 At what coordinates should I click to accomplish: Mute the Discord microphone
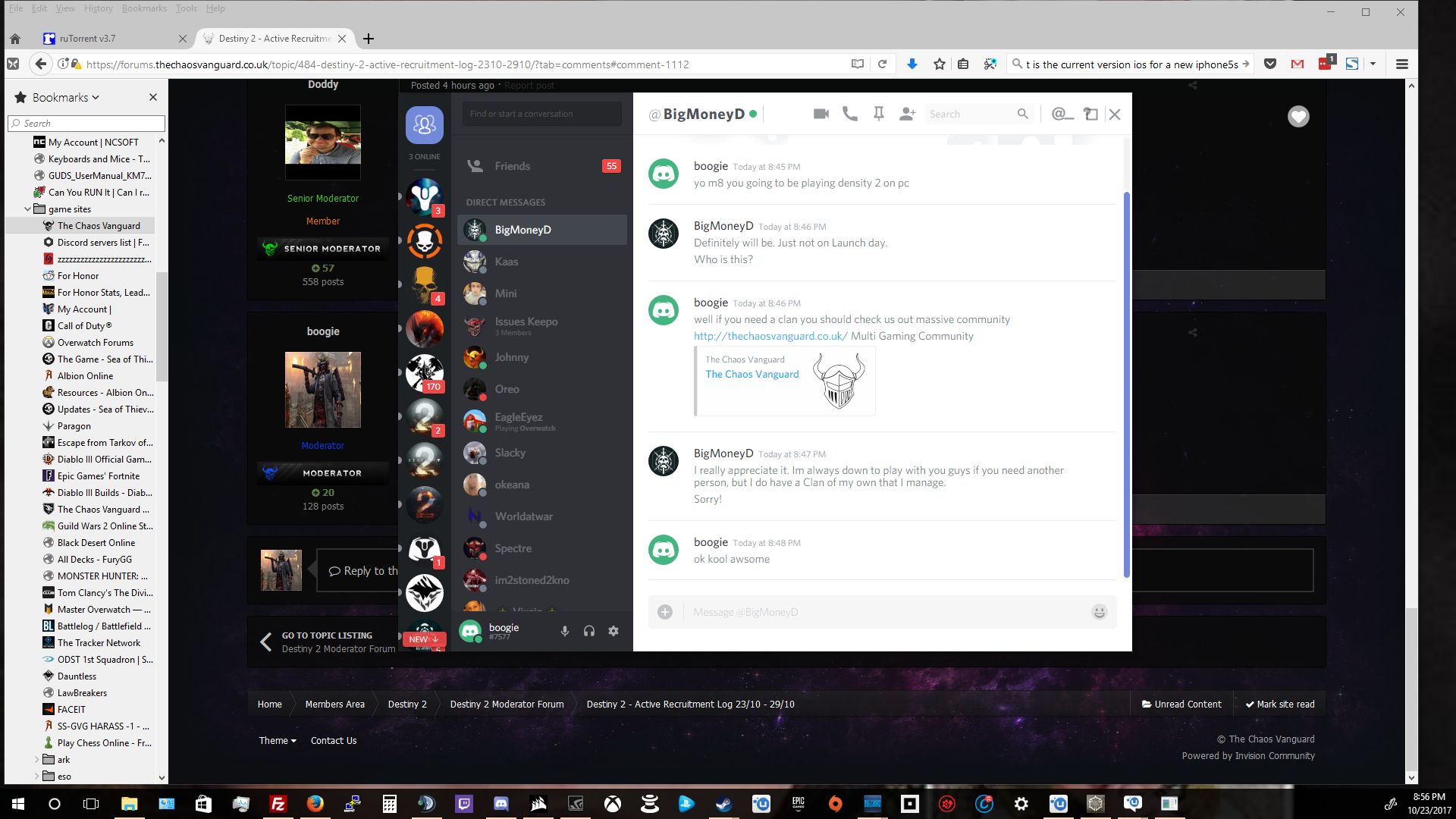tap(564, 631)
